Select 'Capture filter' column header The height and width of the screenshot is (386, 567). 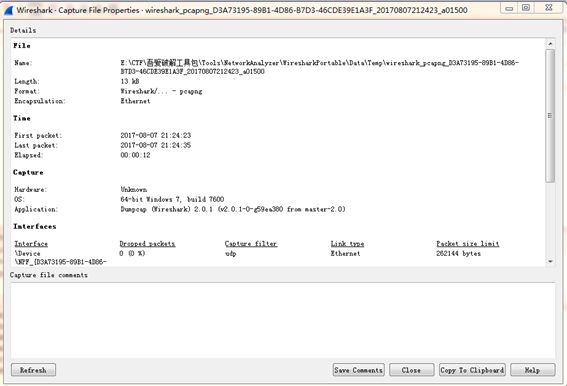(251, 243)
